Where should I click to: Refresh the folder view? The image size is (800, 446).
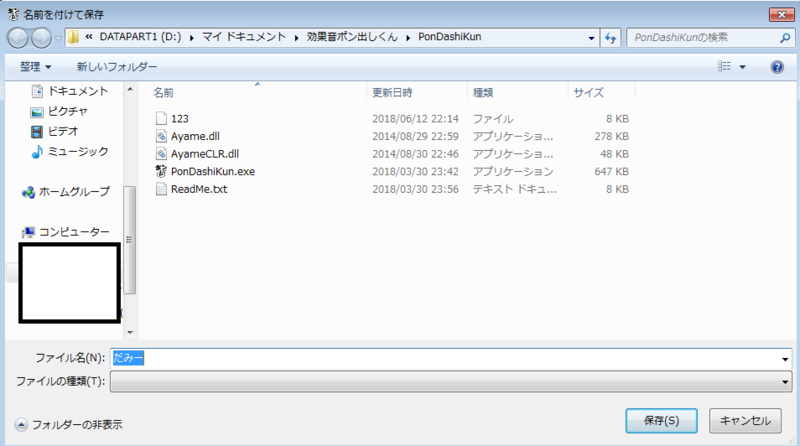(x=610, y=38)
